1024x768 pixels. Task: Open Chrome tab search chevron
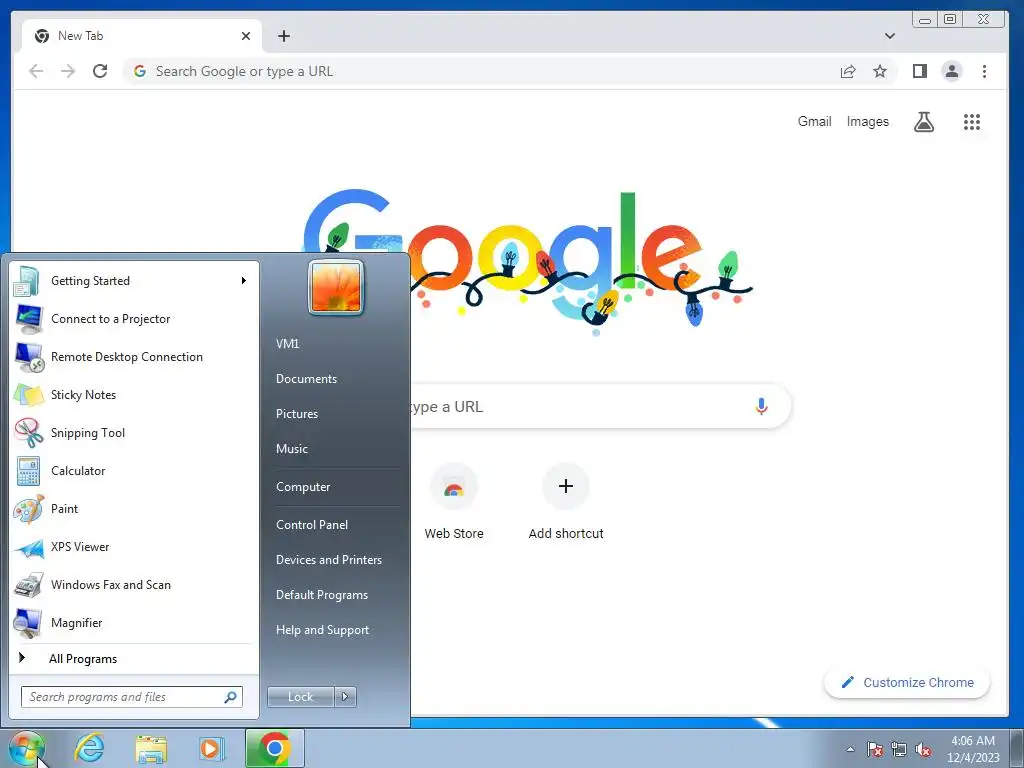[x=889, y=36]
